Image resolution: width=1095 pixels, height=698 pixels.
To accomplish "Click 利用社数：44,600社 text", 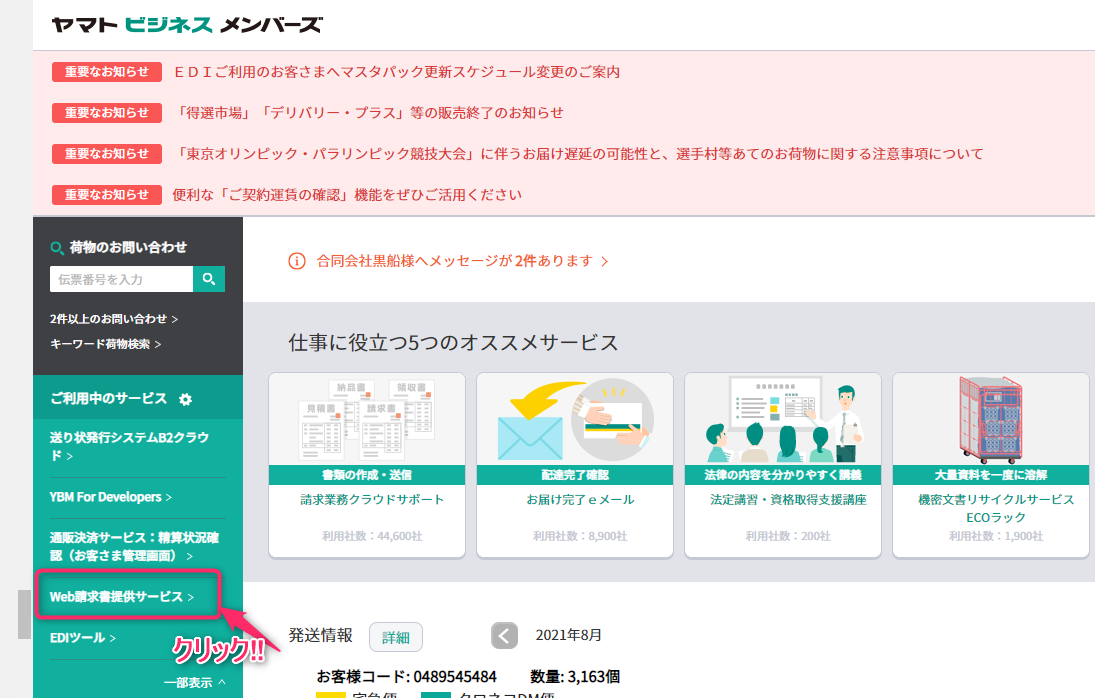I will (372, 536).
